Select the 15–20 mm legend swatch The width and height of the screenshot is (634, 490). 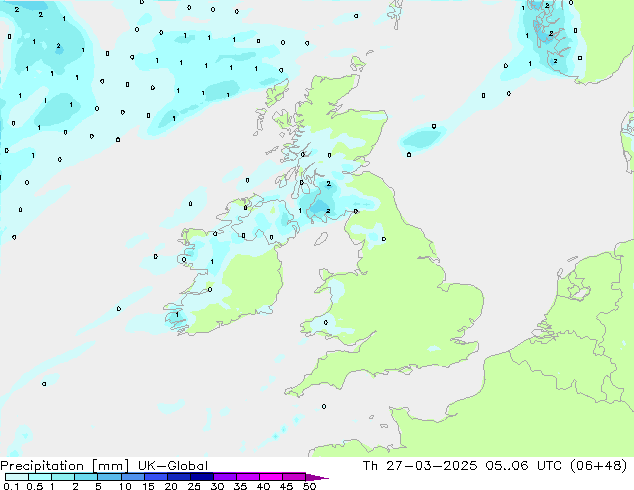point(156,477)
